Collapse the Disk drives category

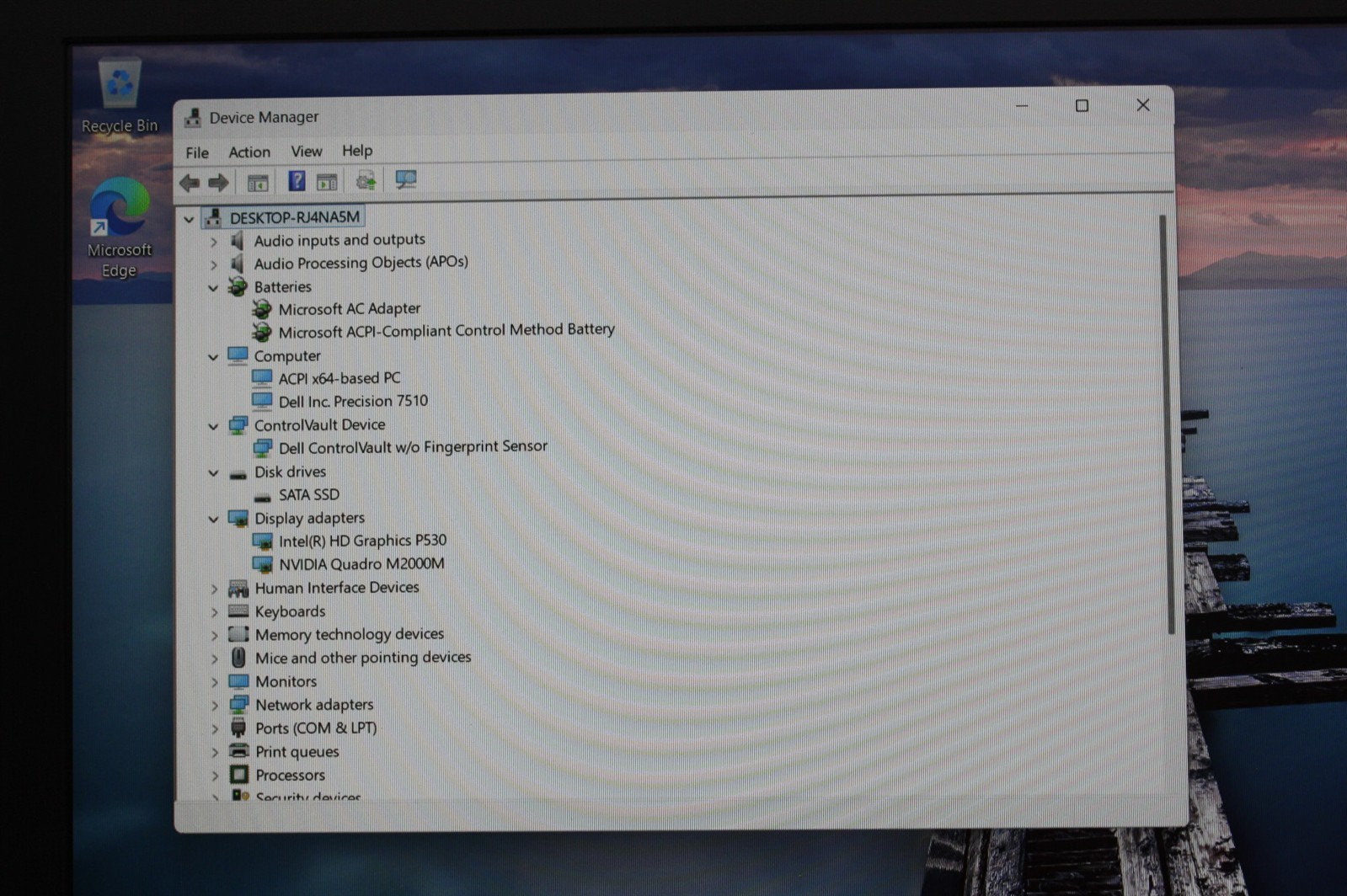point(213,473)
